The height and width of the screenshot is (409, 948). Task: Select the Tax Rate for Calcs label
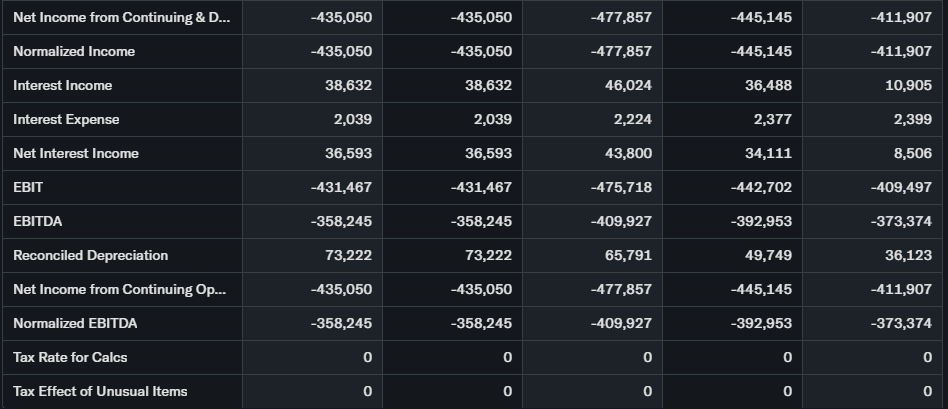pyautogui.click(x=70, y=358)
